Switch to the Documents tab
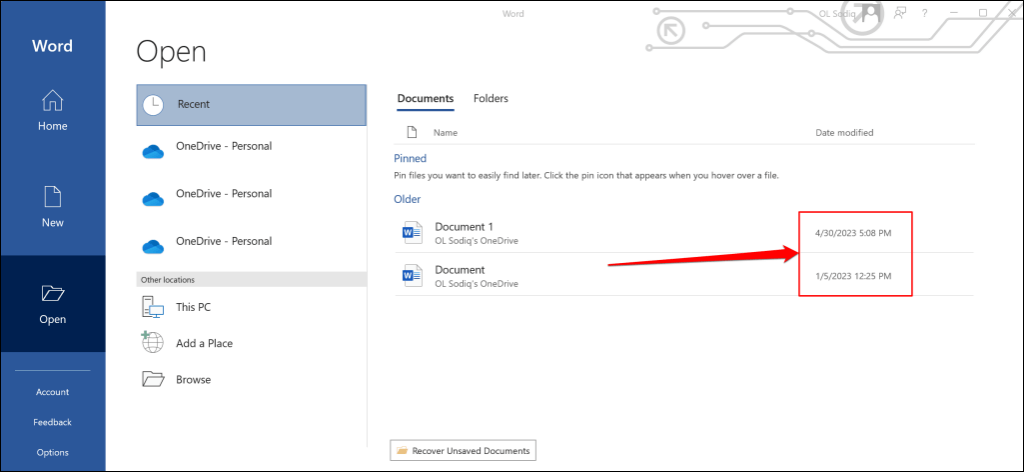The image size is (1024, 472). pyautogui.click(x=425, y=99)
